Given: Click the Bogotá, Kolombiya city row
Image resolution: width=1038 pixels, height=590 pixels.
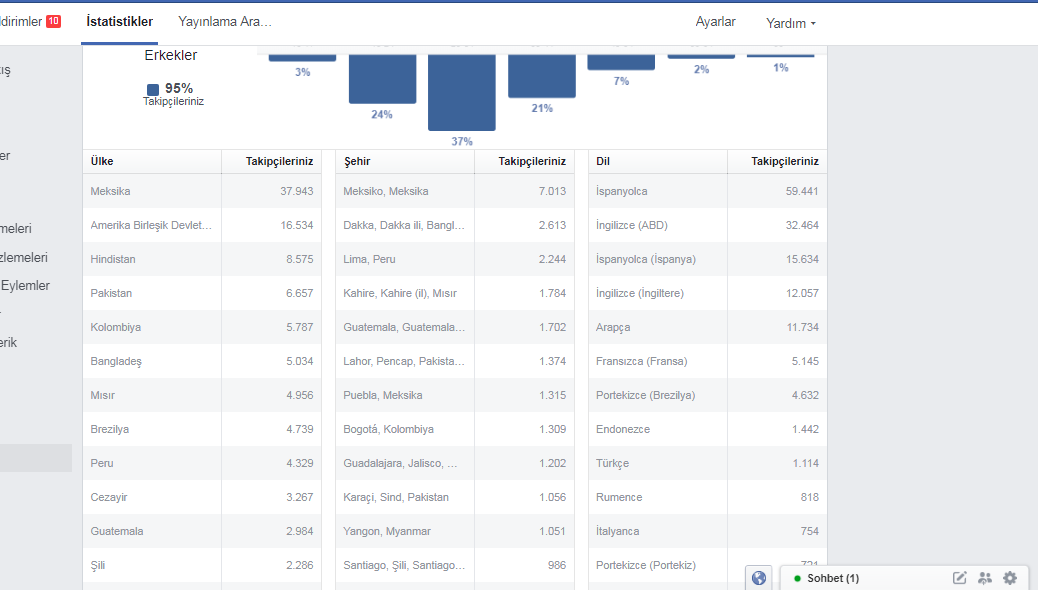Looking at the screenshot, I should (x=455, y=429).
